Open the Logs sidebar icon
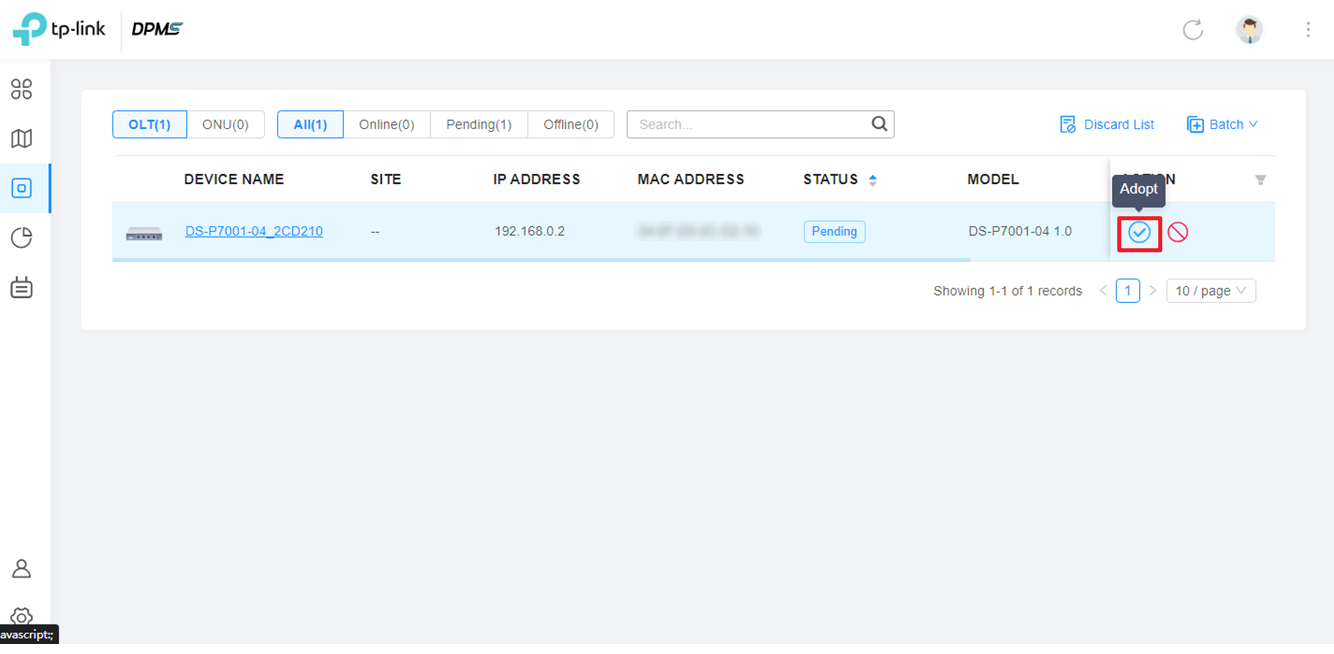The image size is (1334, 654). coord(22,287)
